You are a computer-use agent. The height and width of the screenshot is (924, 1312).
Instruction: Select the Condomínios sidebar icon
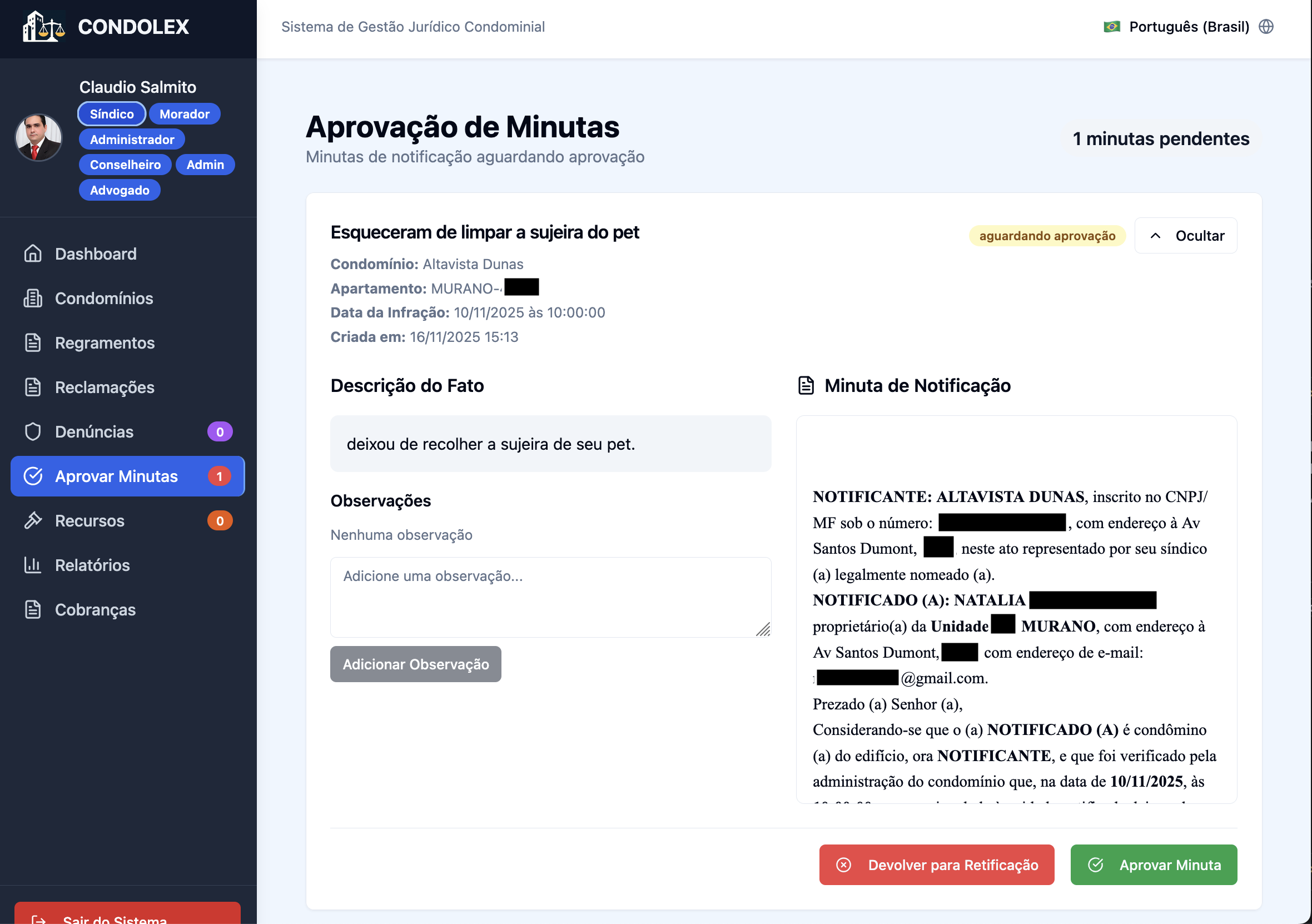point(33,297)
